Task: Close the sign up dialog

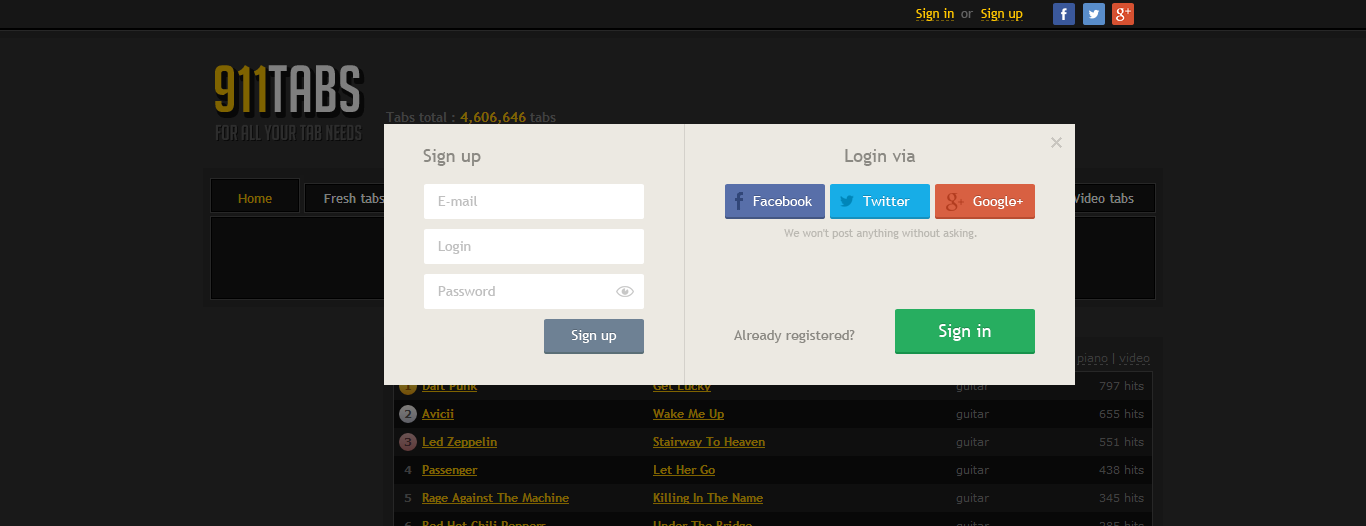Action: click(x=1056, y=143)
